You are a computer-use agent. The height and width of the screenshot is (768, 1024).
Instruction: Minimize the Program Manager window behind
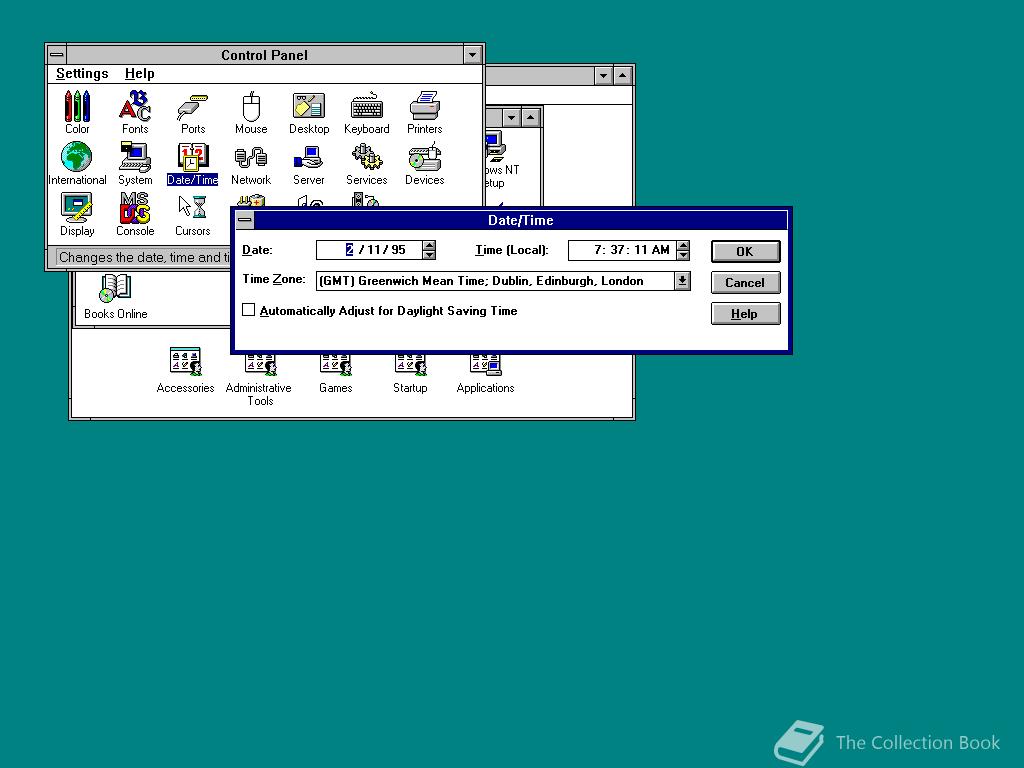pyautogui.click(x=603, y=76)
